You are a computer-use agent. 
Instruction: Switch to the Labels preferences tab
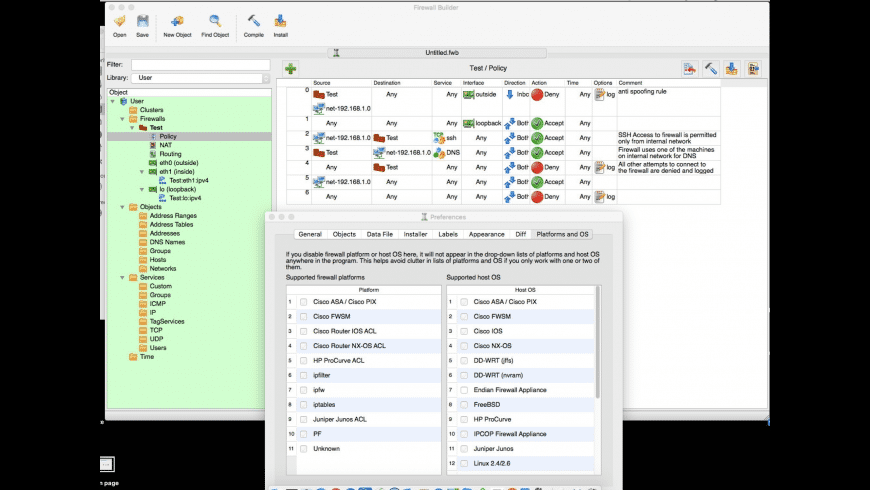pos(448,234)
